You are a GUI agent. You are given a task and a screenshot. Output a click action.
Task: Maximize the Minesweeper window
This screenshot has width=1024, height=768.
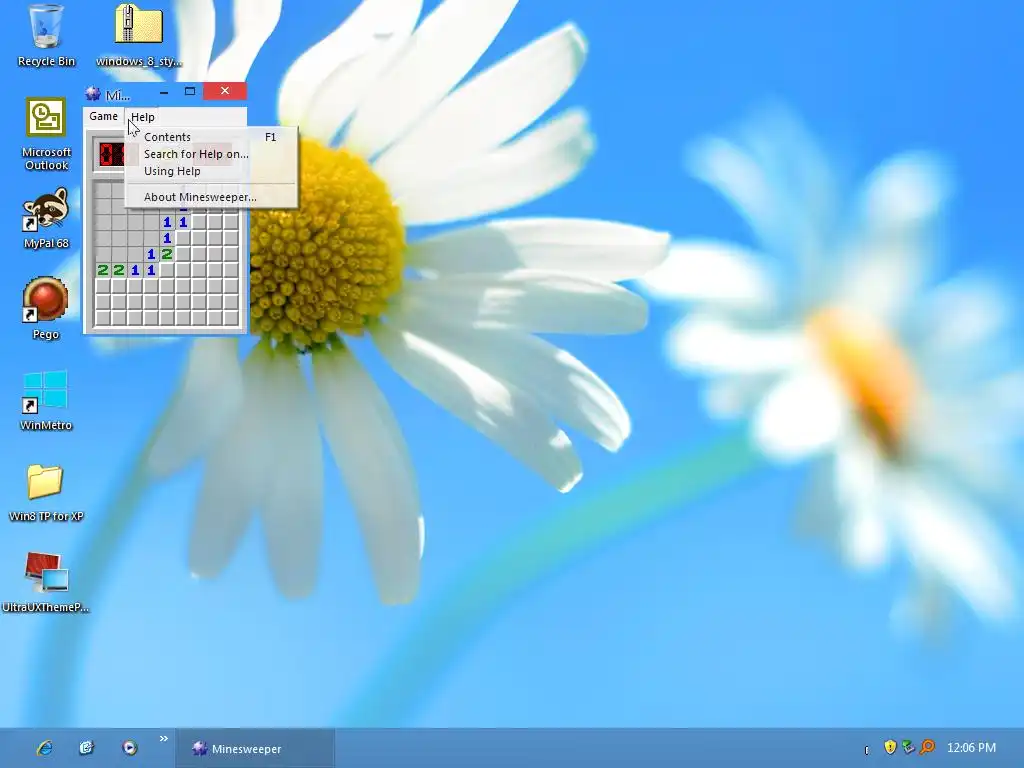tap(189, 91)
